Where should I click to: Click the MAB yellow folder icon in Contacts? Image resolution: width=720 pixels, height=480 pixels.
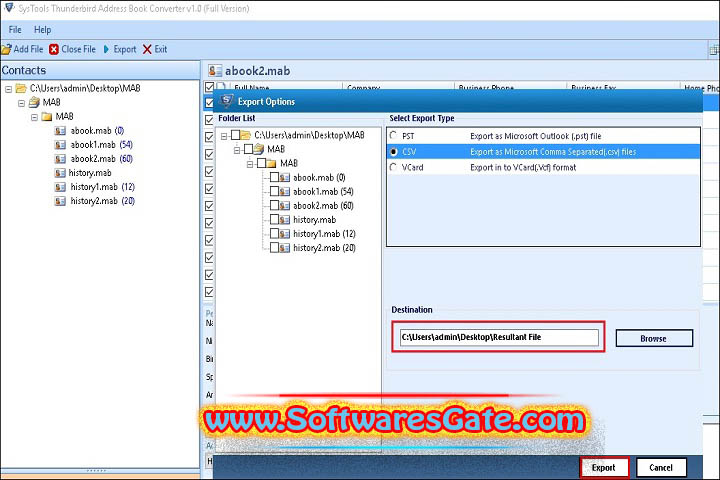coord(47,117)
